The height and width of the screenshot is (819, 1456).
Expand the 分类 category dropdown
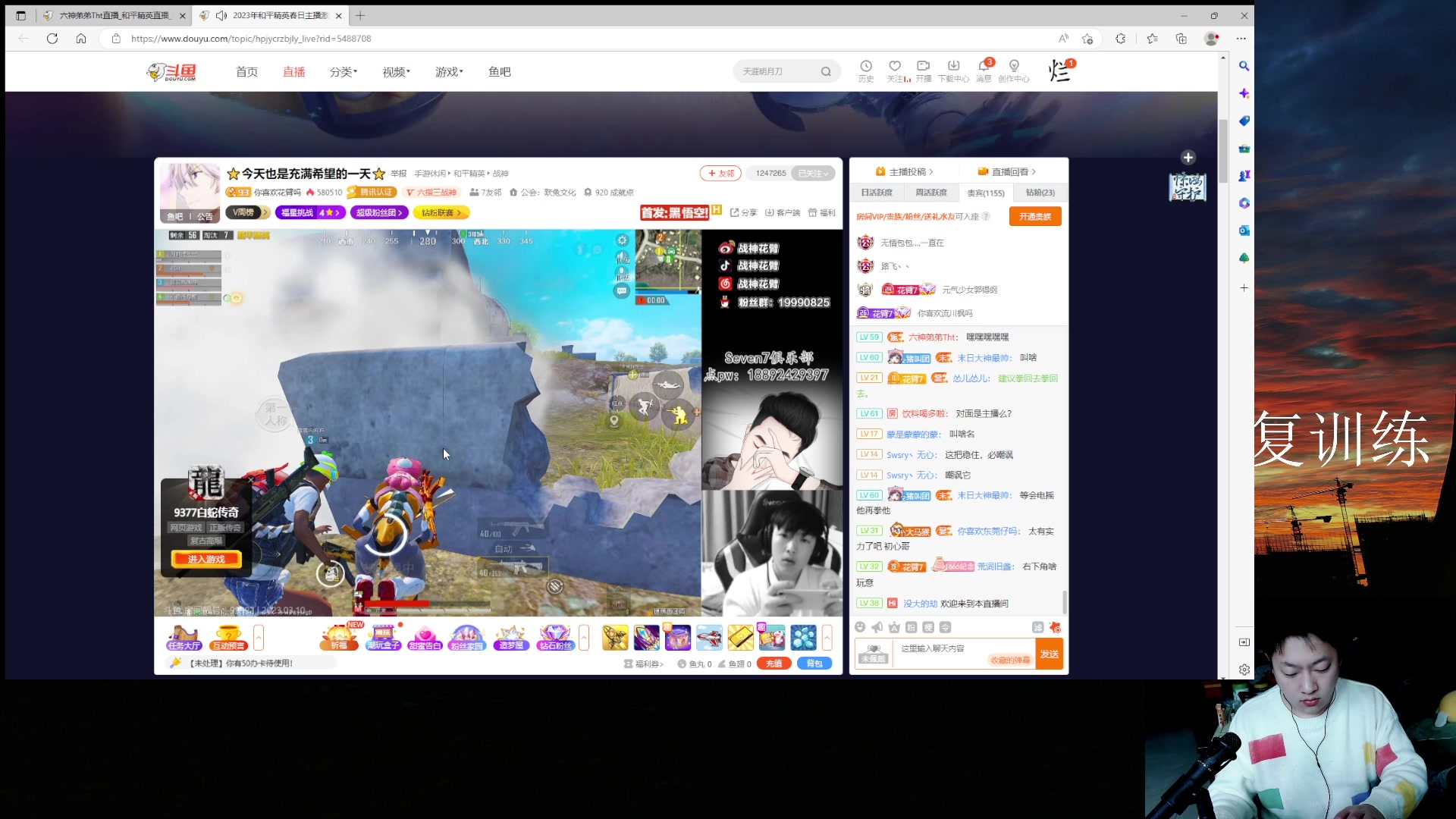(x=343, y=71)
